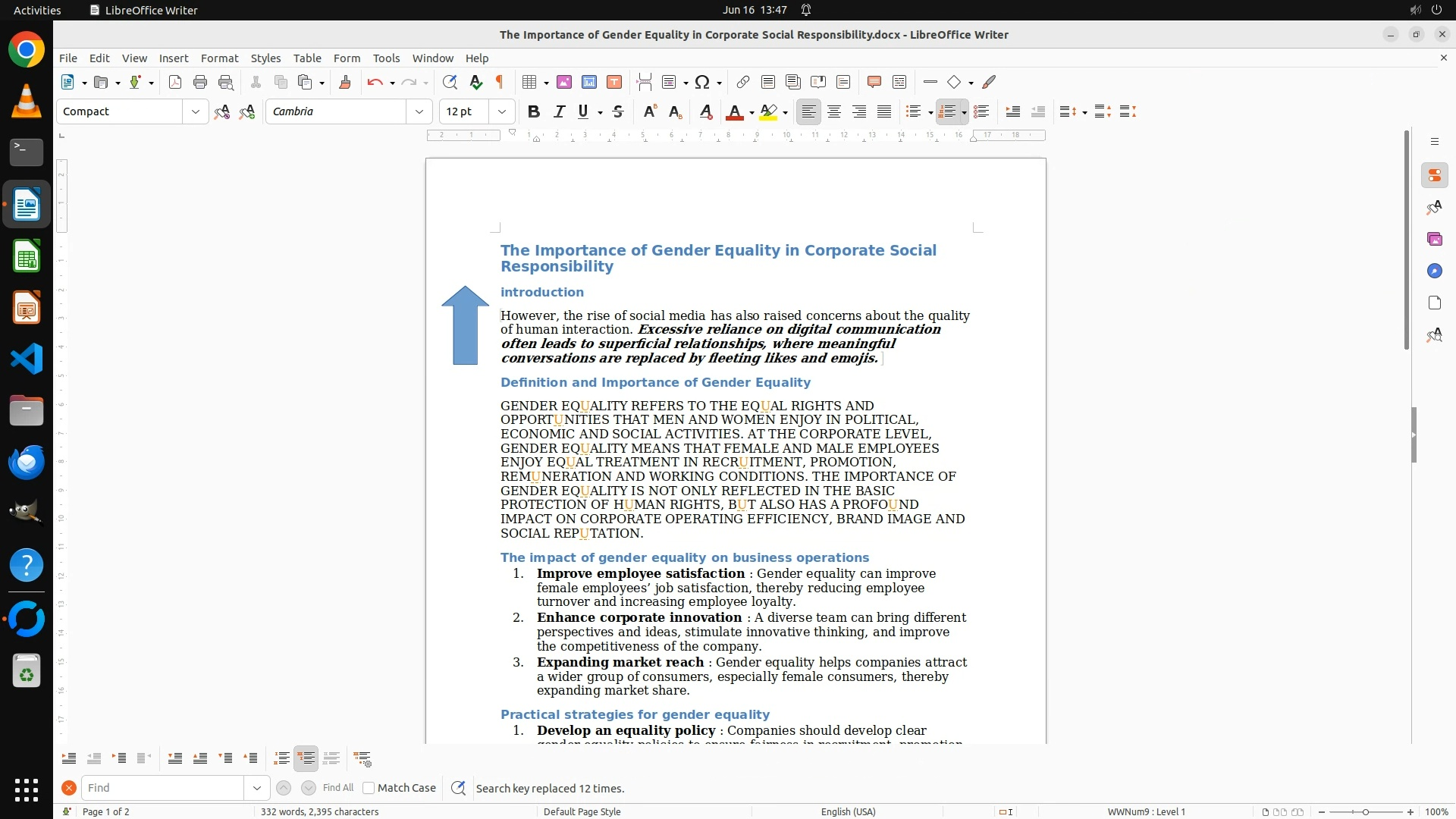Open the Format menu
The image size is (1456, 819).
coord(219,58)
